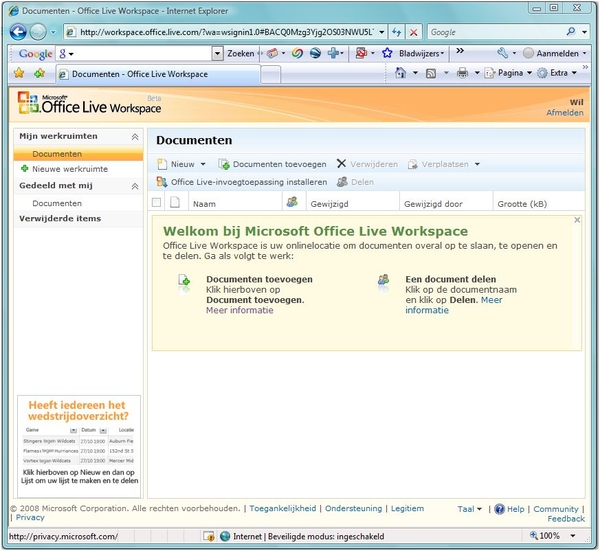Click the zoom magnifier in status bar
600x551 pixels.
tap(534, 535)
